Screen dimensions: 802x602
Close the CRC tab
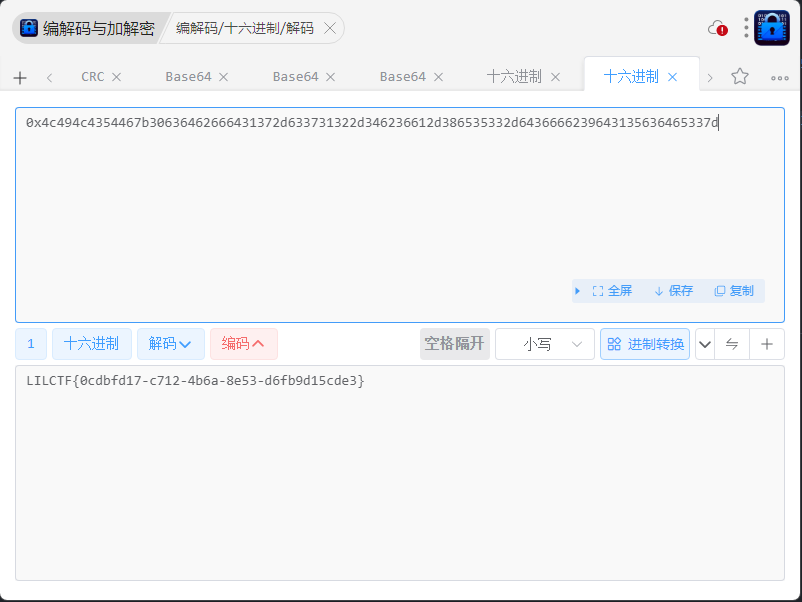[117, 77]
